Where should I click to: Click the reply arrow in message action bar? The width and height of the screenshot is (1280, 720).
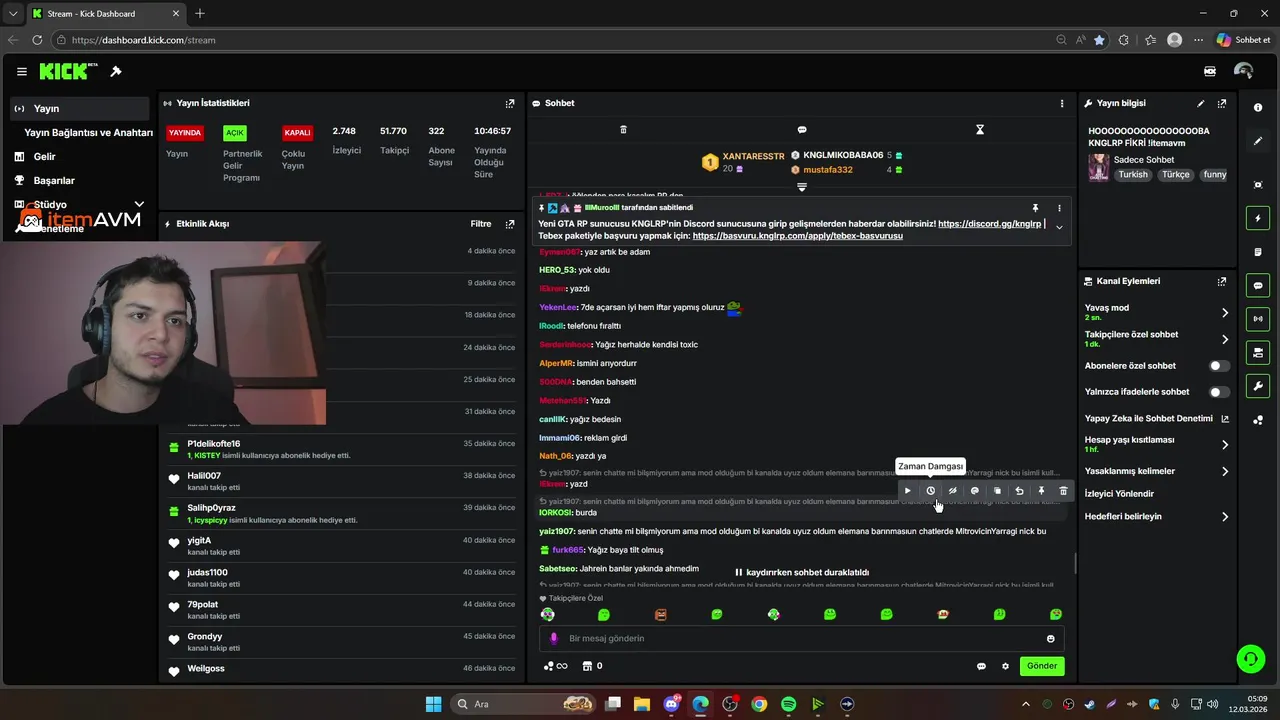[1019, 491]
